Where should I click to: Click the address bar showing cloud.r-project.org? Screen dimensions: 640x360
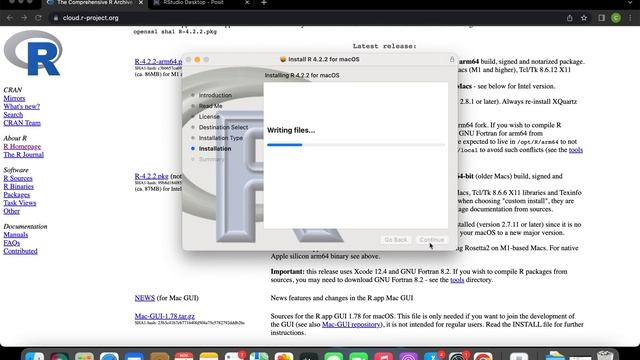click(x=91, y=18)
